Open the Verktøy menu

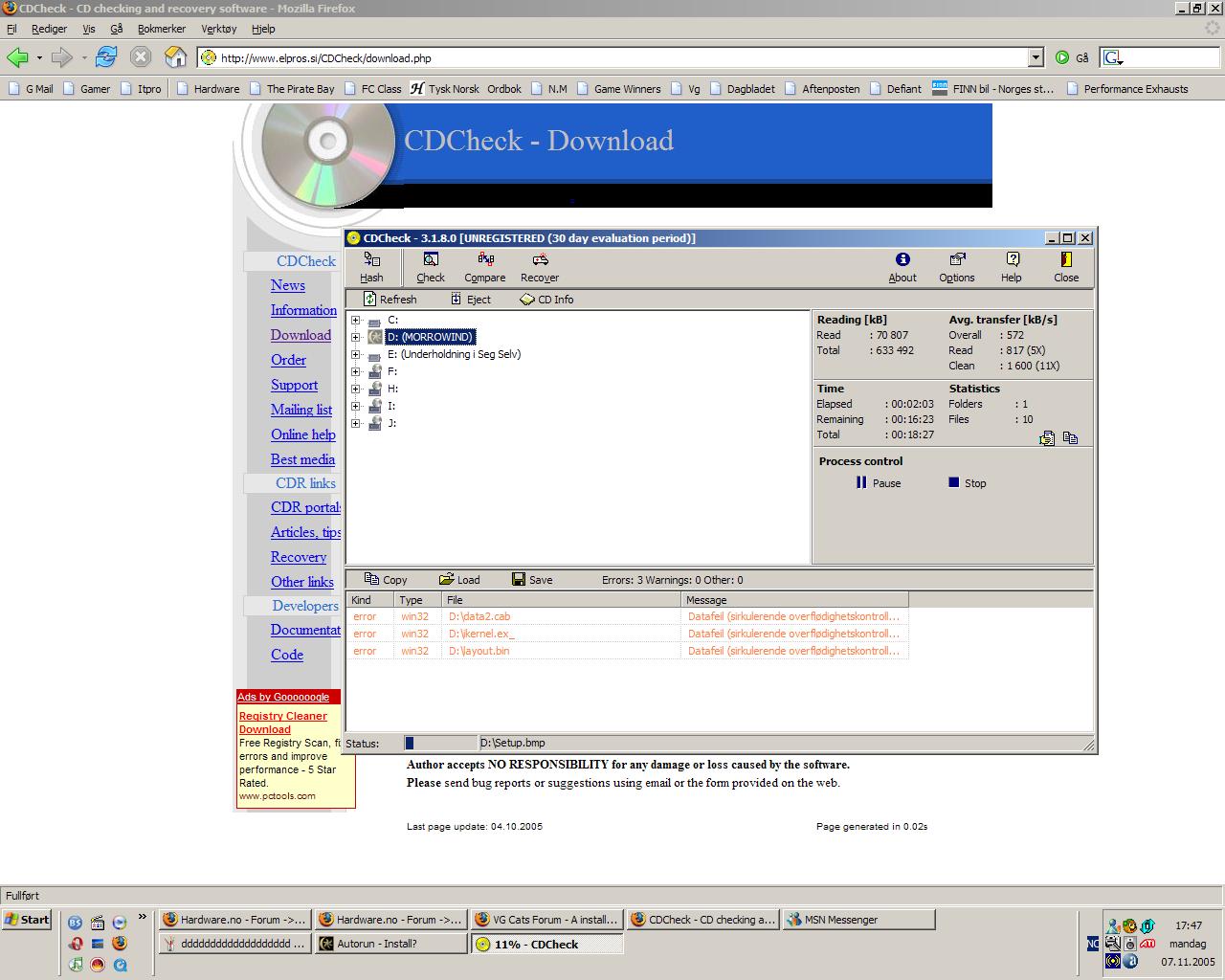pyautogui.click(x=219, y=29)
